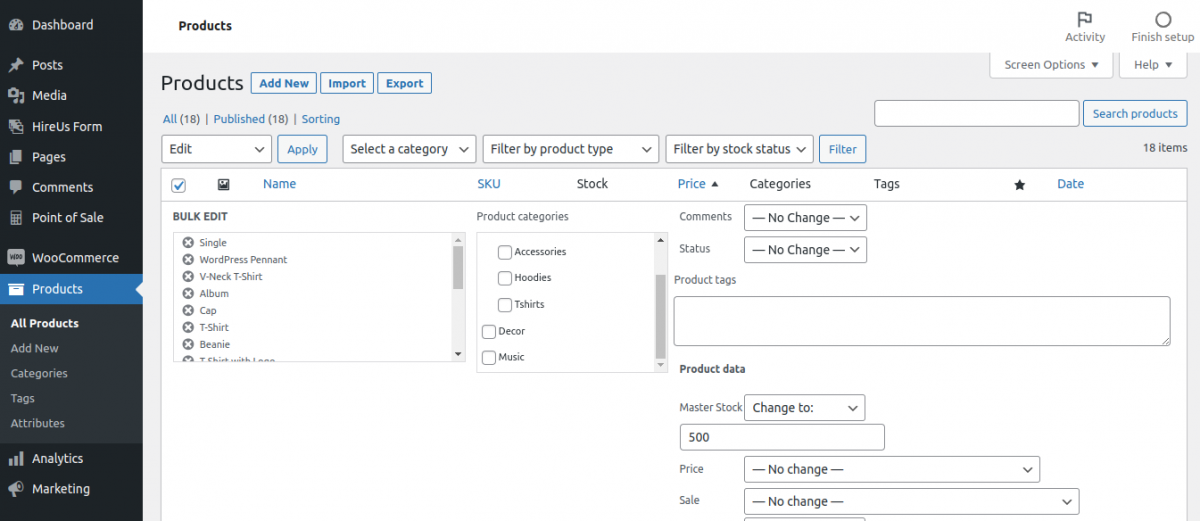Toggle the select-all products checkbox
Viewport: 1200px width, 521px height.
[179, 185]
